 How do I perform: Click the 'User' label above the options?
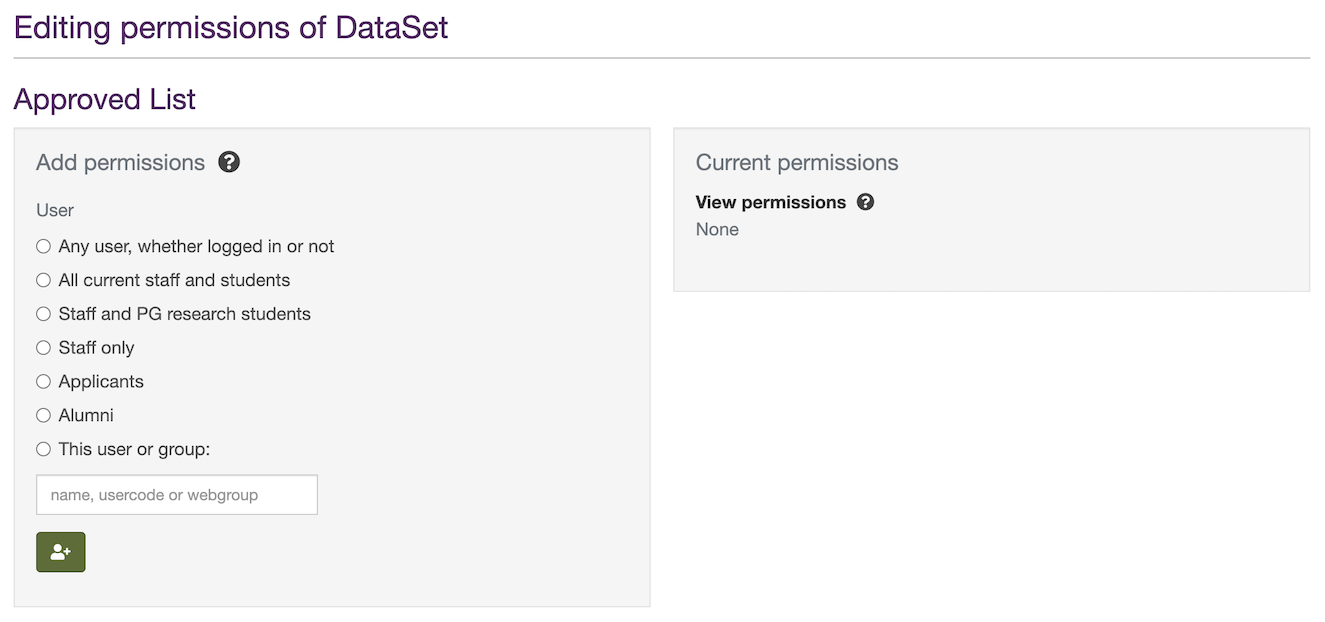tap(55, 210)
